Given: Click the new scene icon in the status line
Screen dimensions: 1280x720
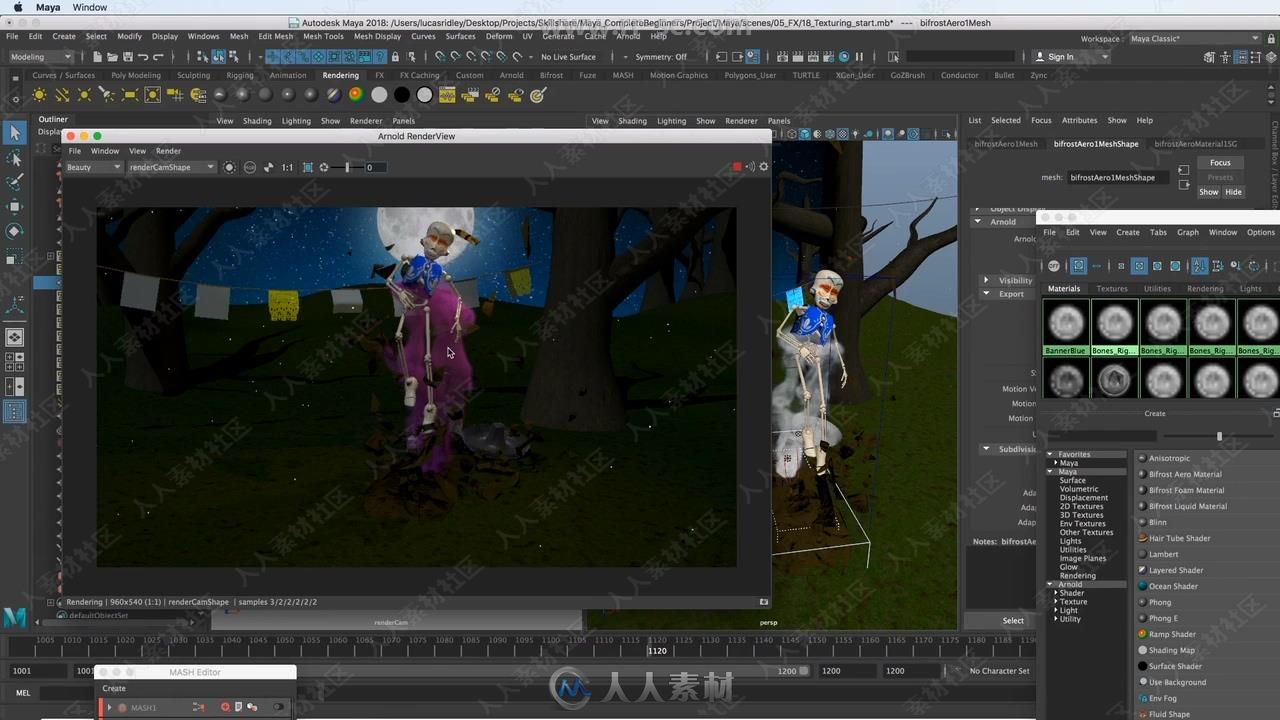Looking at the screenshot, I should [98, 57].
